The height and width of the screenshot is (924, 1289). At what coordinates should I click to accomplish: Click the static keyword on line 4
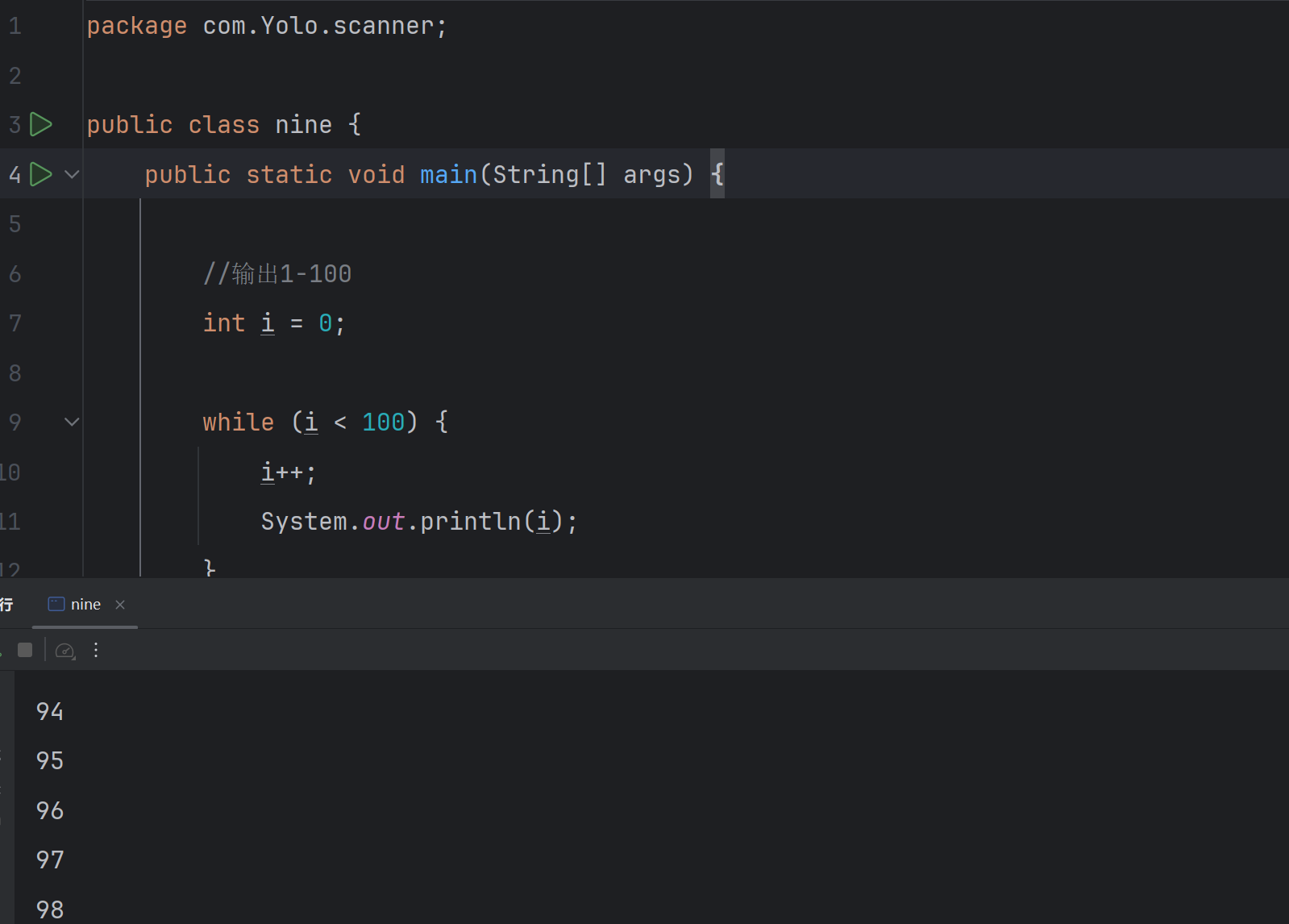tap(289, 174)
